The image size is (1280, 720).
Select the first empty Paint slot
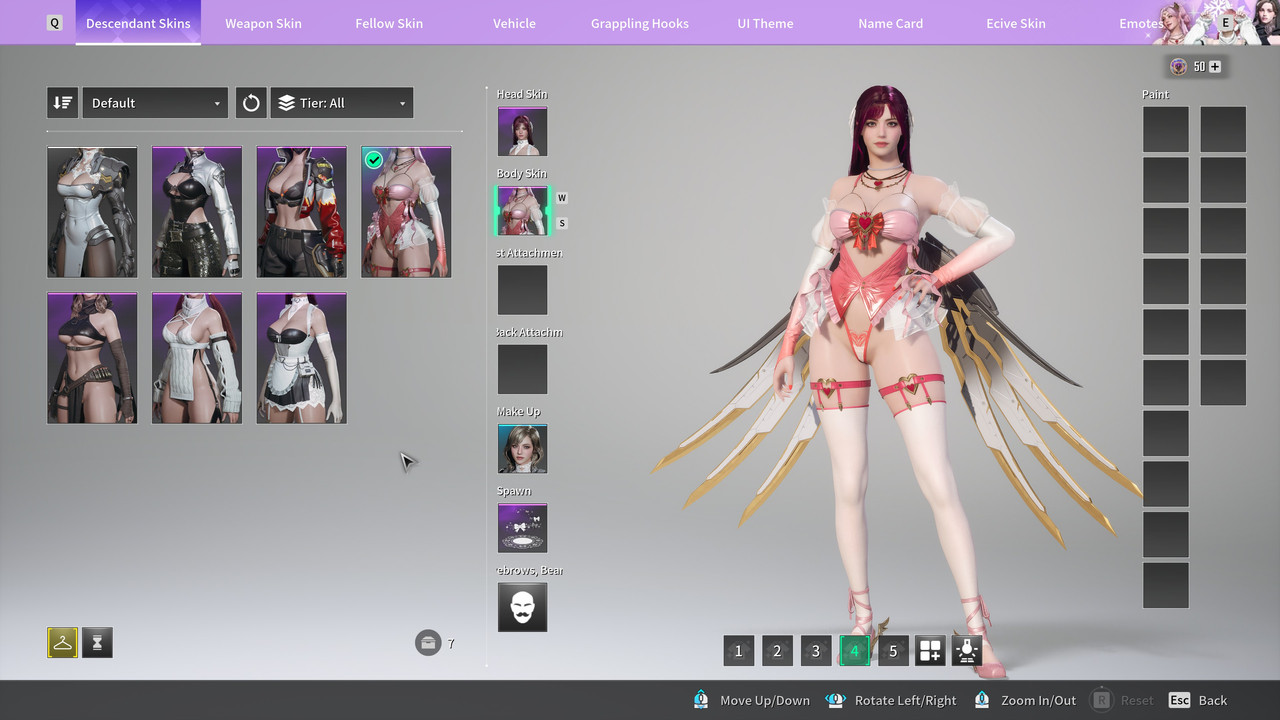pyautogui.click(x=1166, y=130)
